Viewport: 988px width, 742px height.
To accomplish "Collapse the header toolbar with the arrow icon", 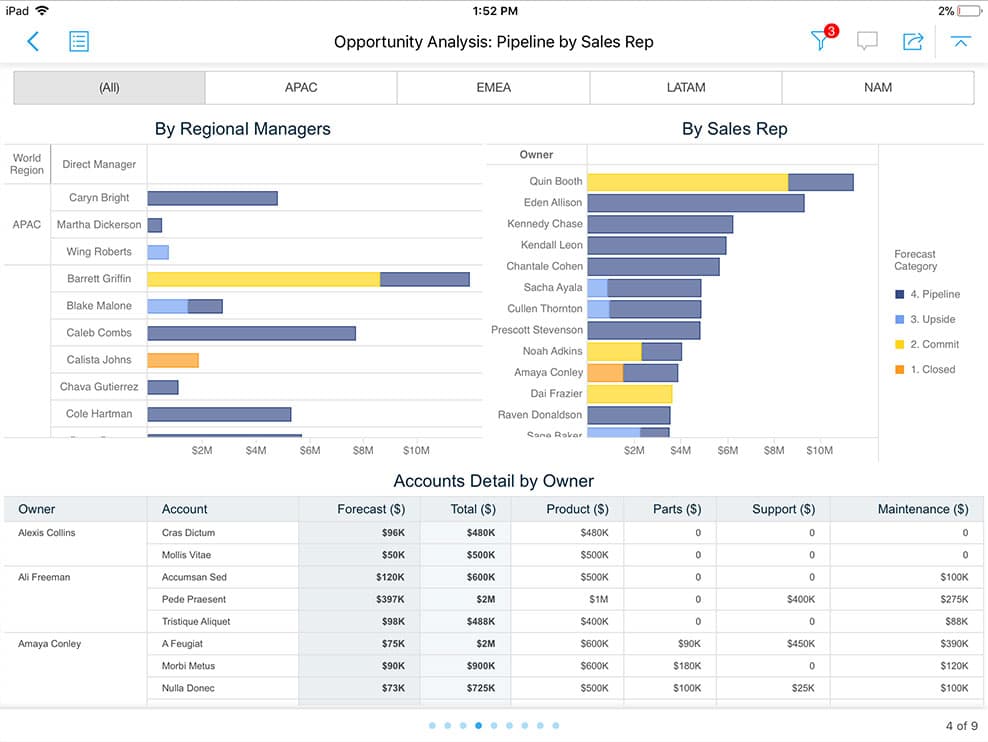I will pos(960,42).
